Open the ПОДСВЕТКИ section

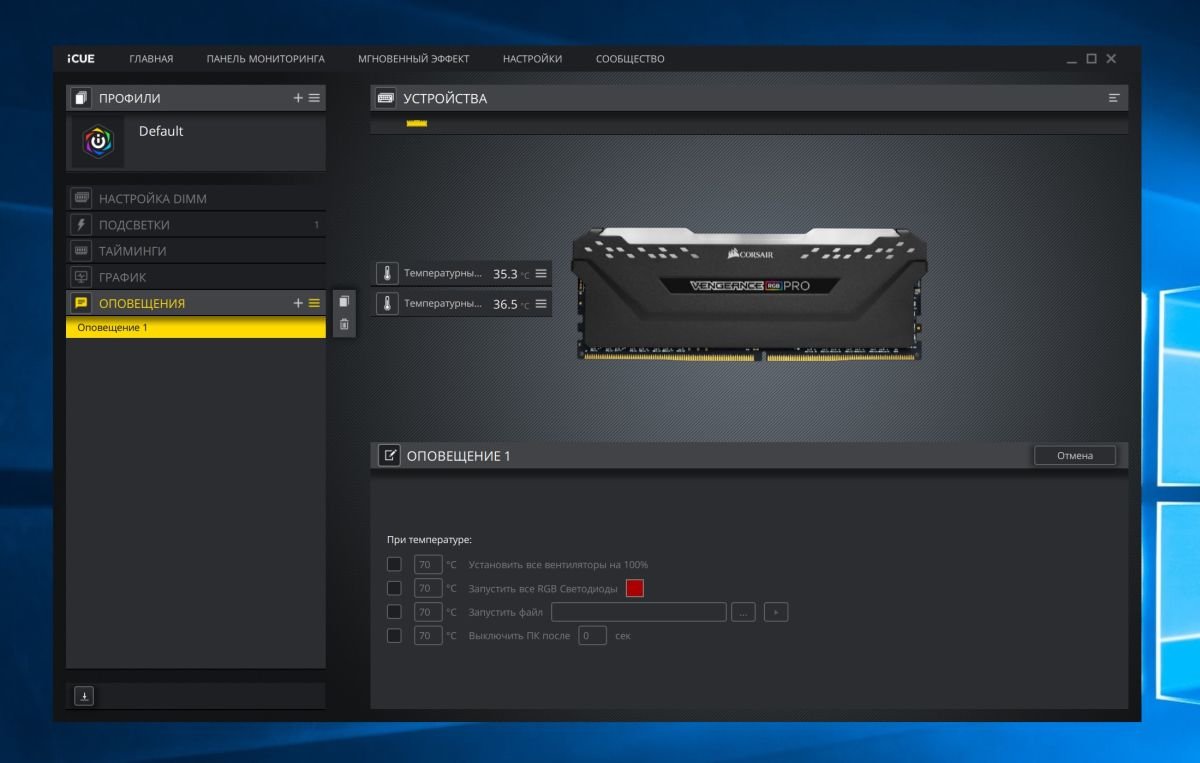click(196, 224)
